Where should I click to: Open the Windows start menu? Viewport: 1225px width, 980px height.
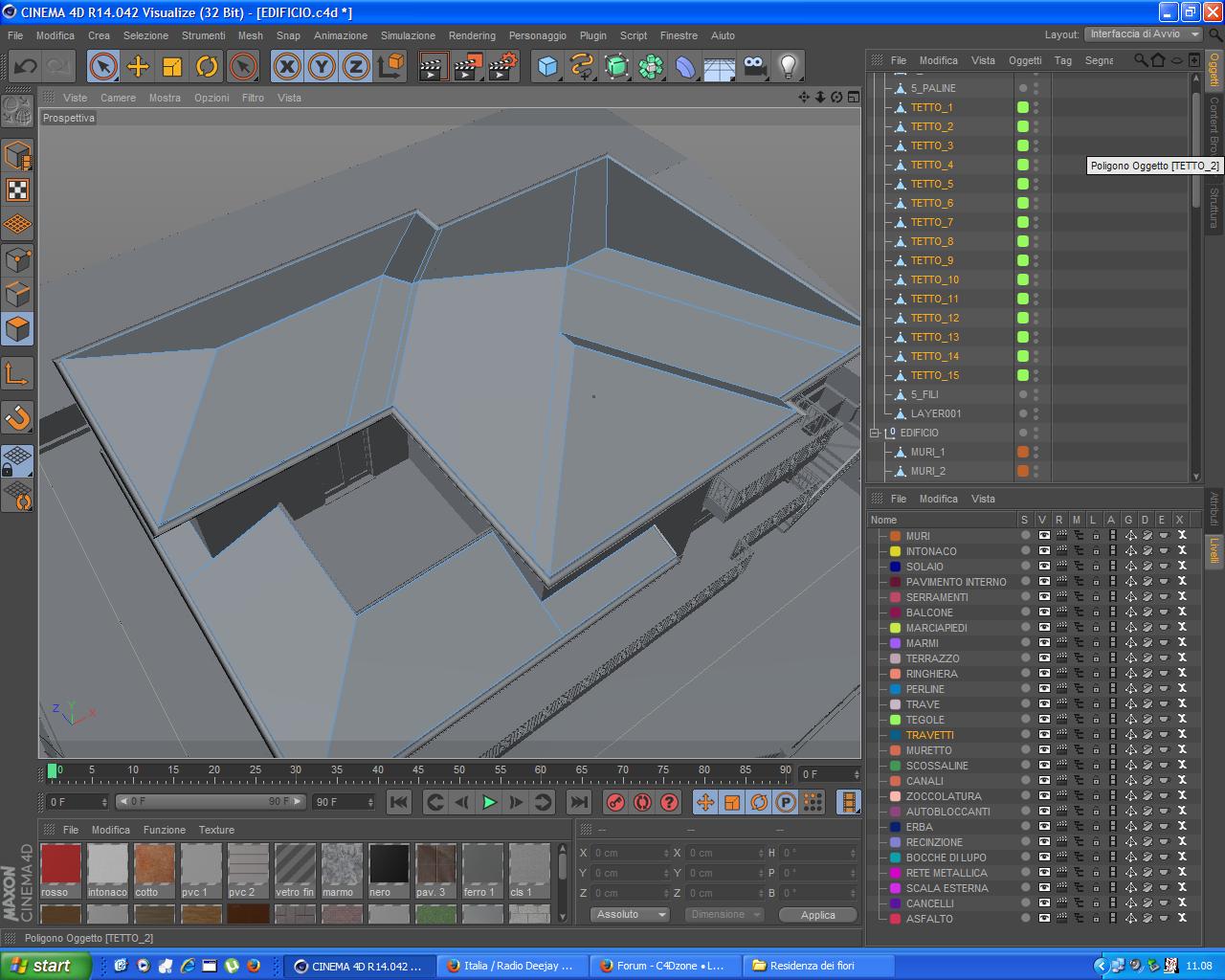point(45,966)
